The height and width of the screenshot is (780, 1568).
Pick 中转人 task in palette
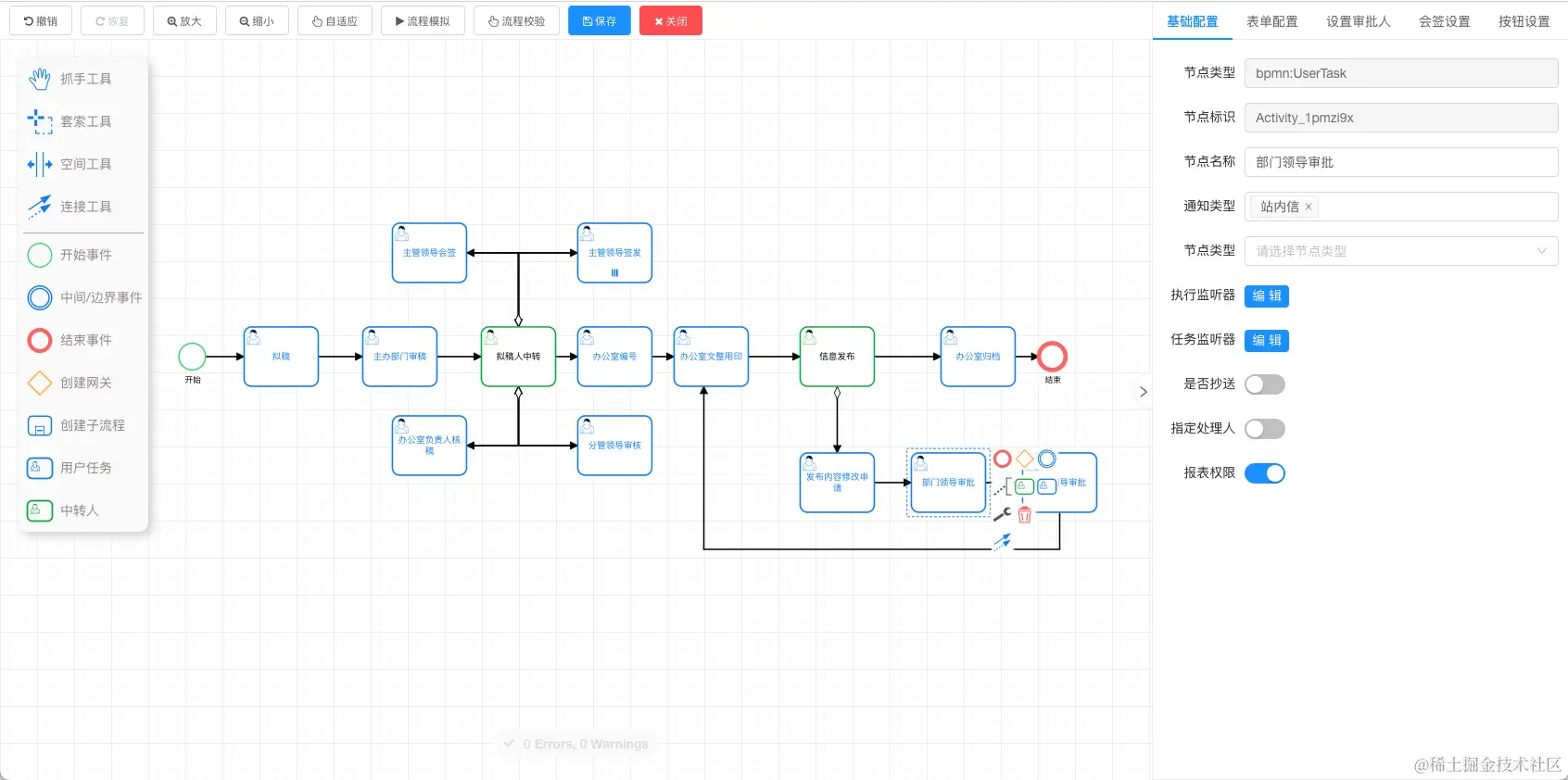(x=63, y=510)
